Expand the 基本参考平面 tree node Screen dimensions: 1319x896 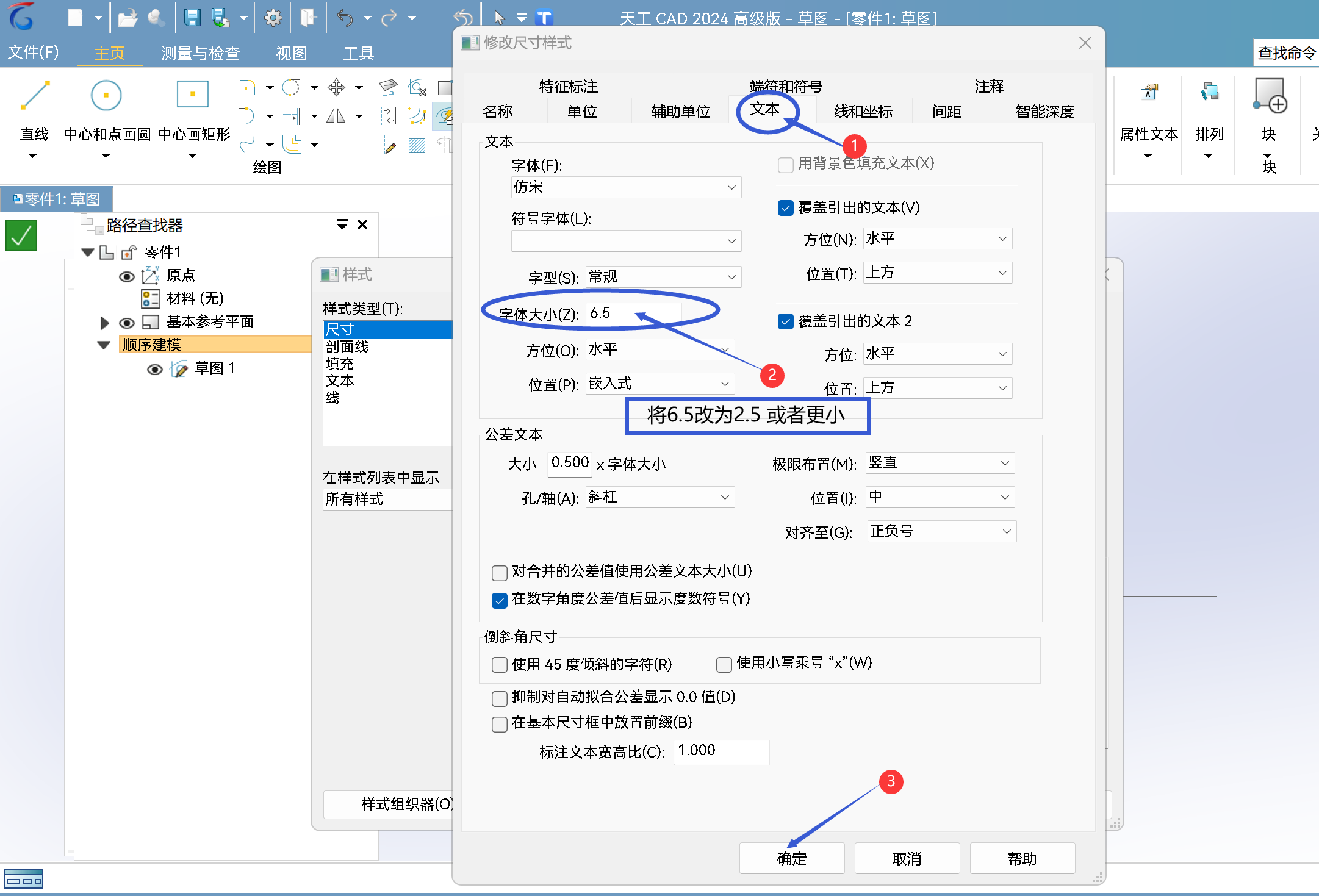[x=104, y=323]
